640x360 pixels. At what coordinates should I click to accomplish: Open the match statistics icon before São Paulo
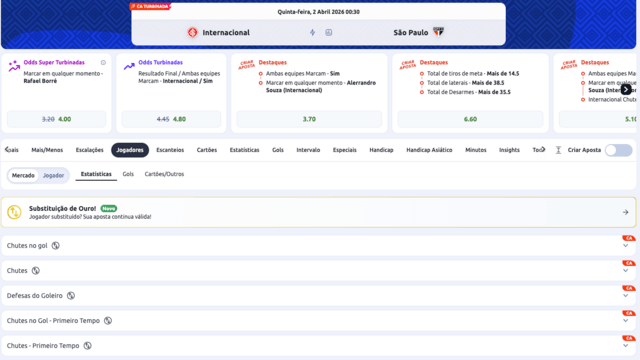click(x=329, y=32)
